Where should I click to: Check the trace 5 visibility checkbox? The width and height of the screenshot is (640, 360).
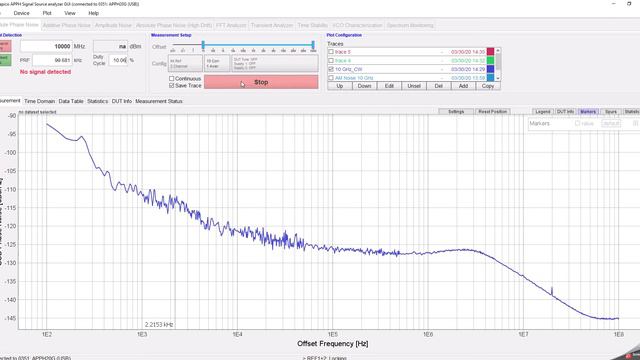[x=331, y=52]
